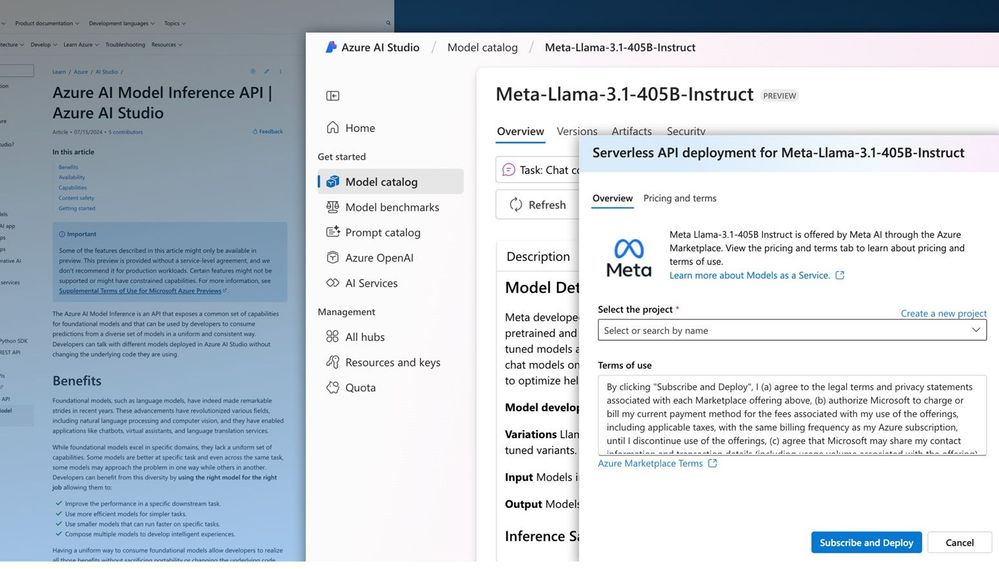Click the external link icon after Azure Marketplace Terms

coord(712,463)
